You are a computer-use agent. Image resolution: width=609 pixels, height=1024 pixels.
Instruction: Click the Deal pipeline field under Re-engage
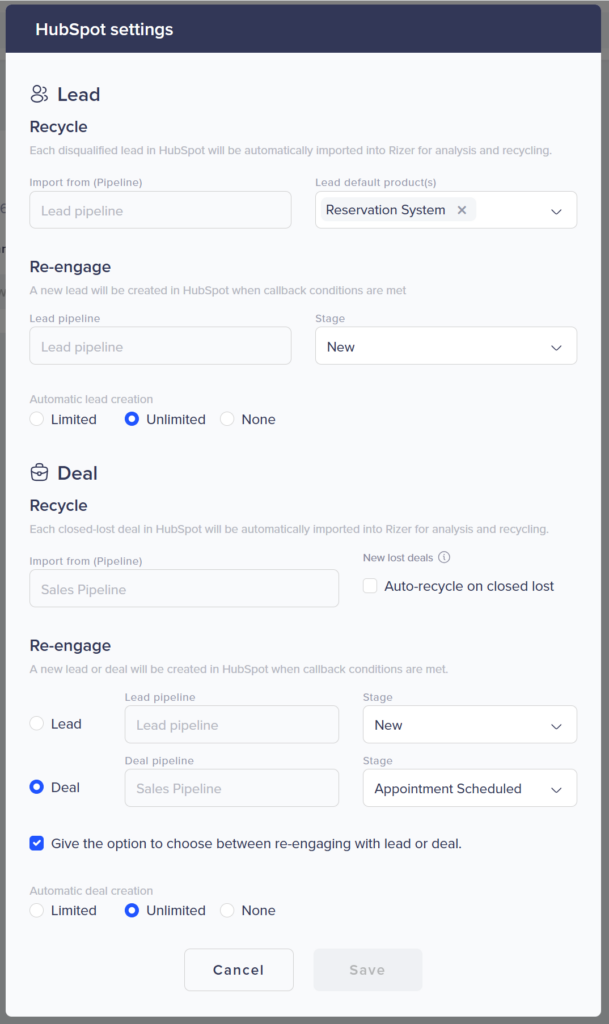[232, 788]
